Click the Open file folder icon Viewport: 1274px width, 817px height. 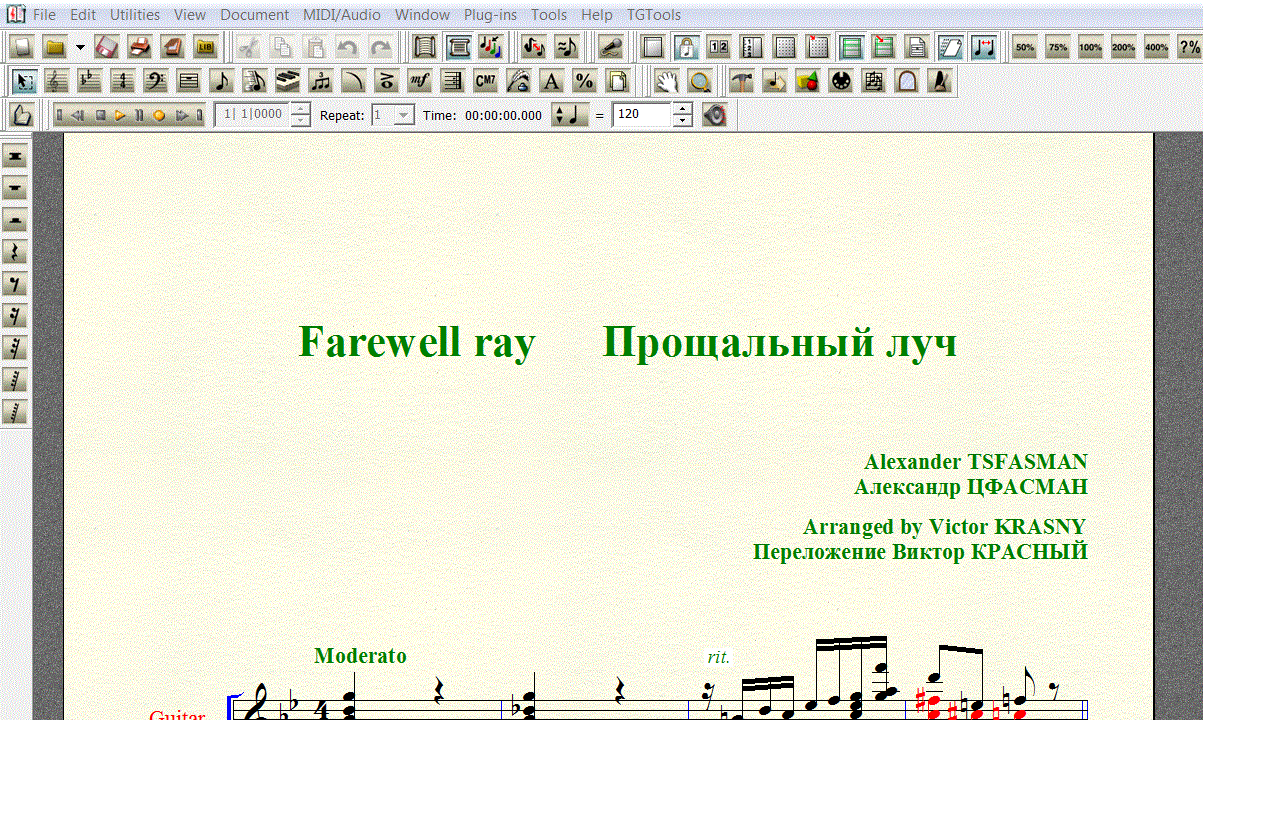[x=55, y=47]
